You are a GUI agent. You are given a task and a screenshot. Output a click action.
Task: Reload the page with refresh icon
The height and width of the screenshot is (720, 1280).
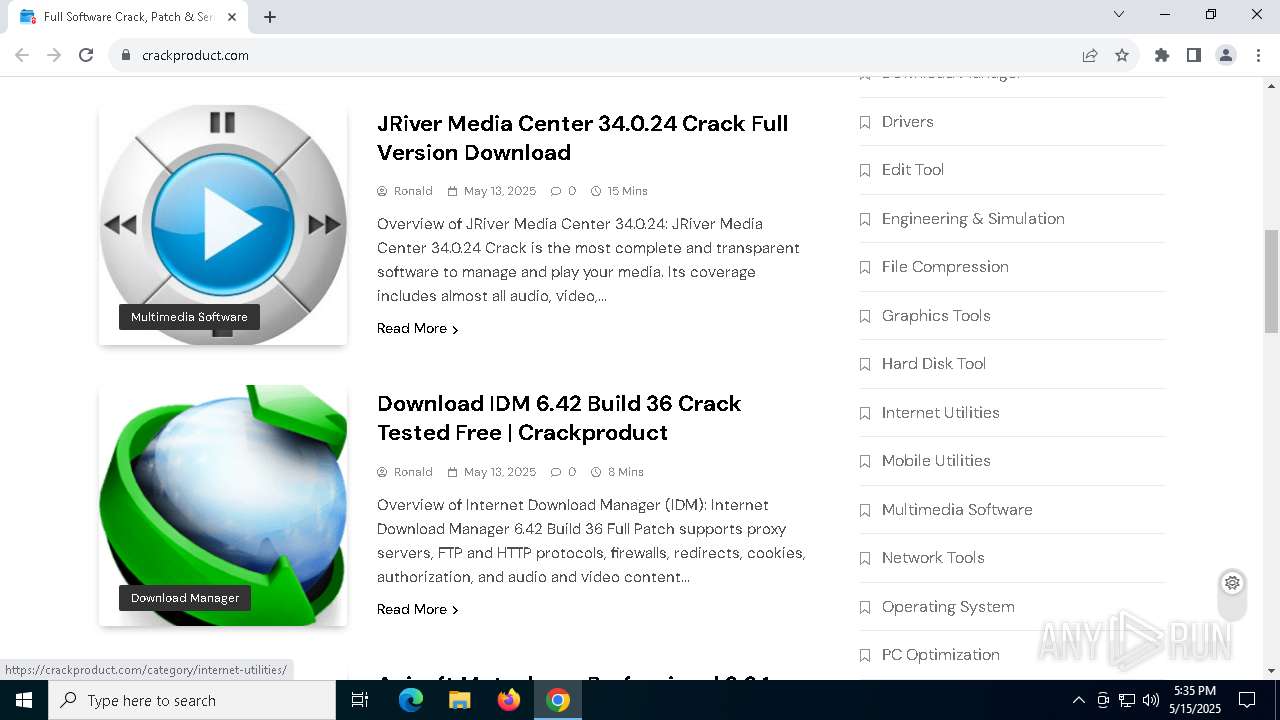coord(86,55)
